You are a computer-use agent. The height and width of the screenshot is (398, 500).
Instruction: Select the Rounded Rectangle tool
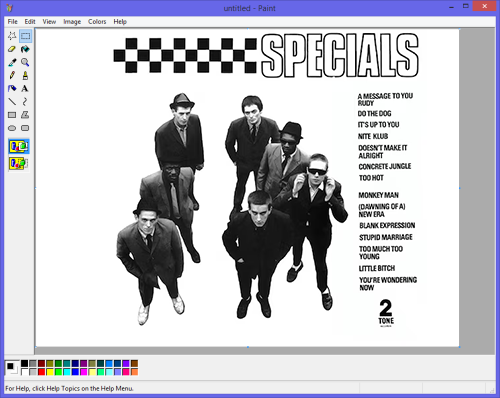(x=25, y=128)
